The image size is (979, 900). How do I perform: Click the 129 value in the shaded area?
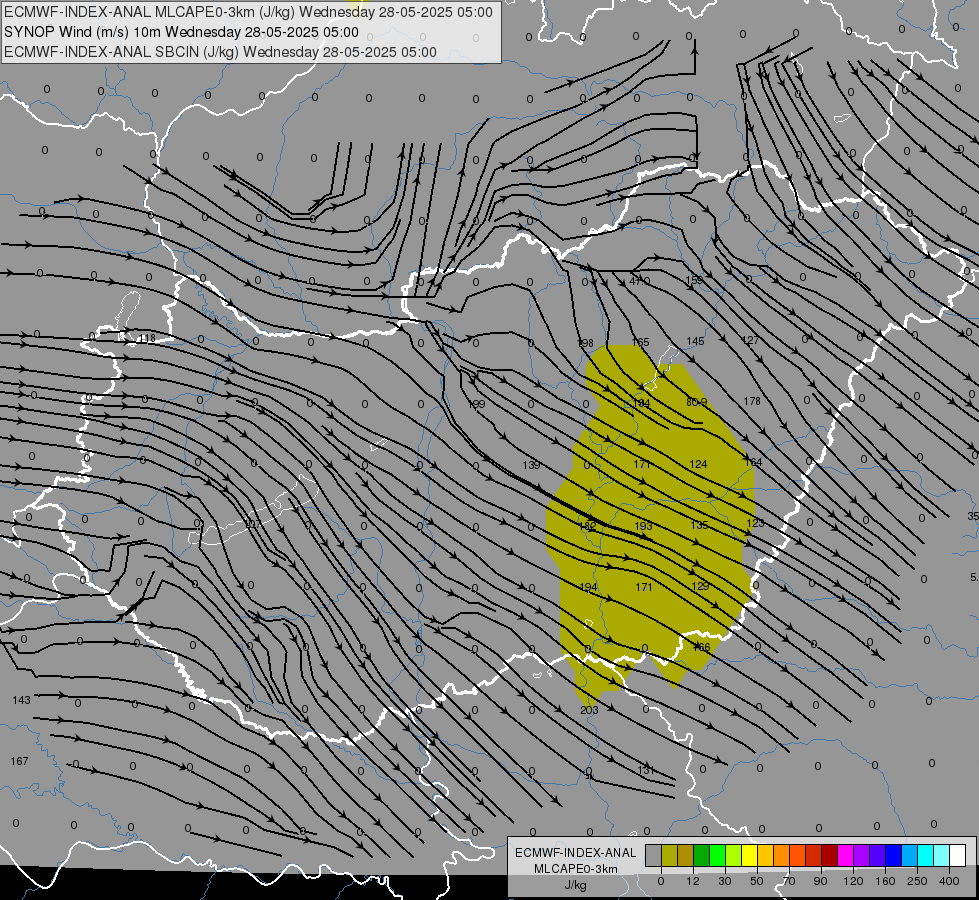(701, 586)
